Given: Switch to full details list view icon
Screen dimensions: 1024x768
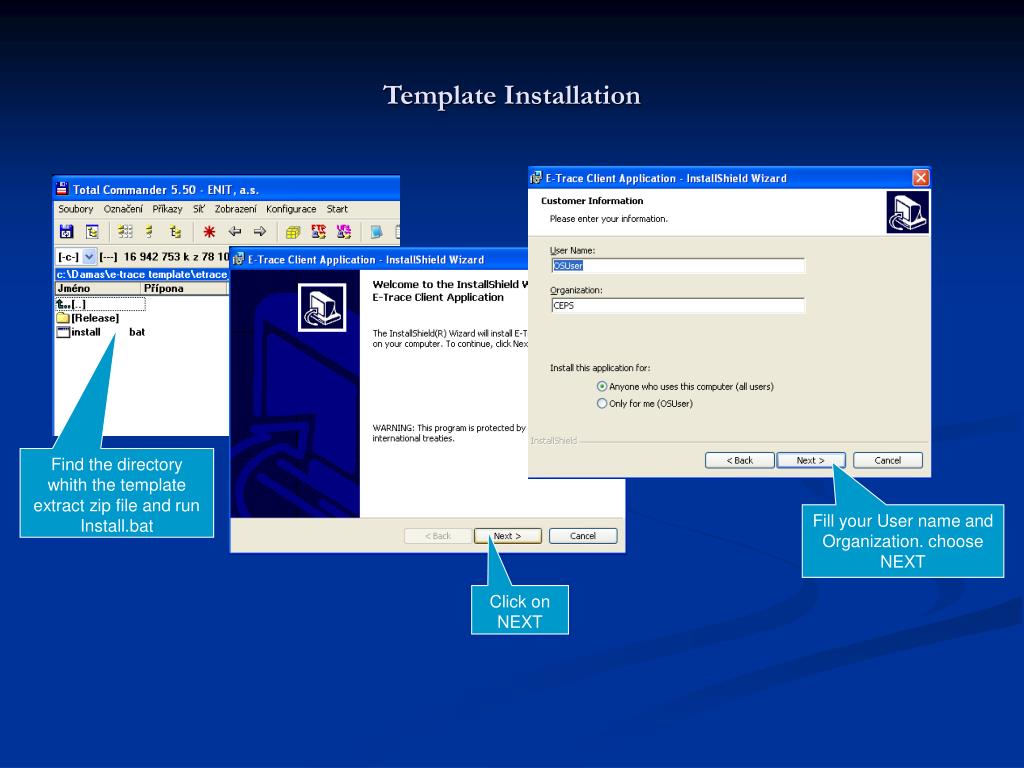Looking at the screenshot, I should 150,231.
